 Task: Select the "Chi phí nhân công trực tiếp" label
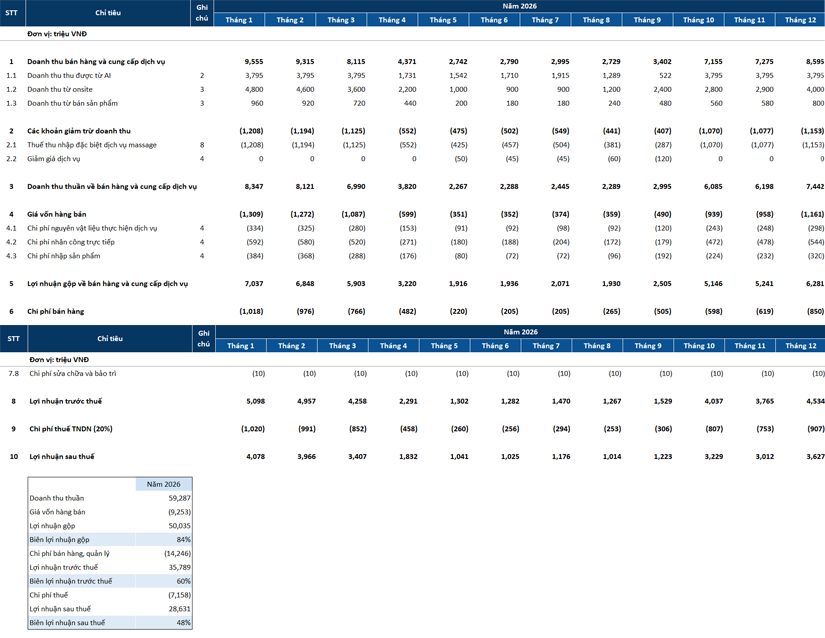[70, 242]
